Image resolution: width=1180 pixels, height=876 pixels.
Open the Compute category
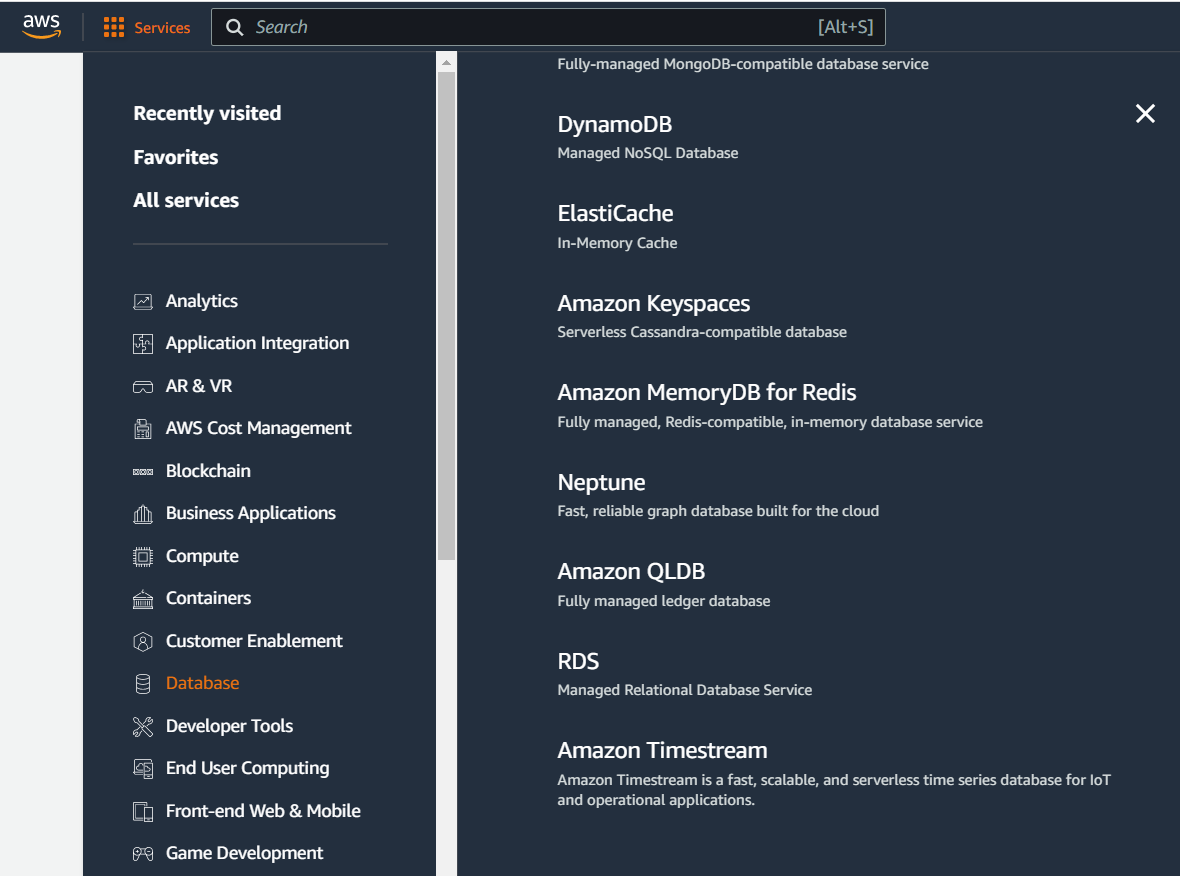coord(202,556)
